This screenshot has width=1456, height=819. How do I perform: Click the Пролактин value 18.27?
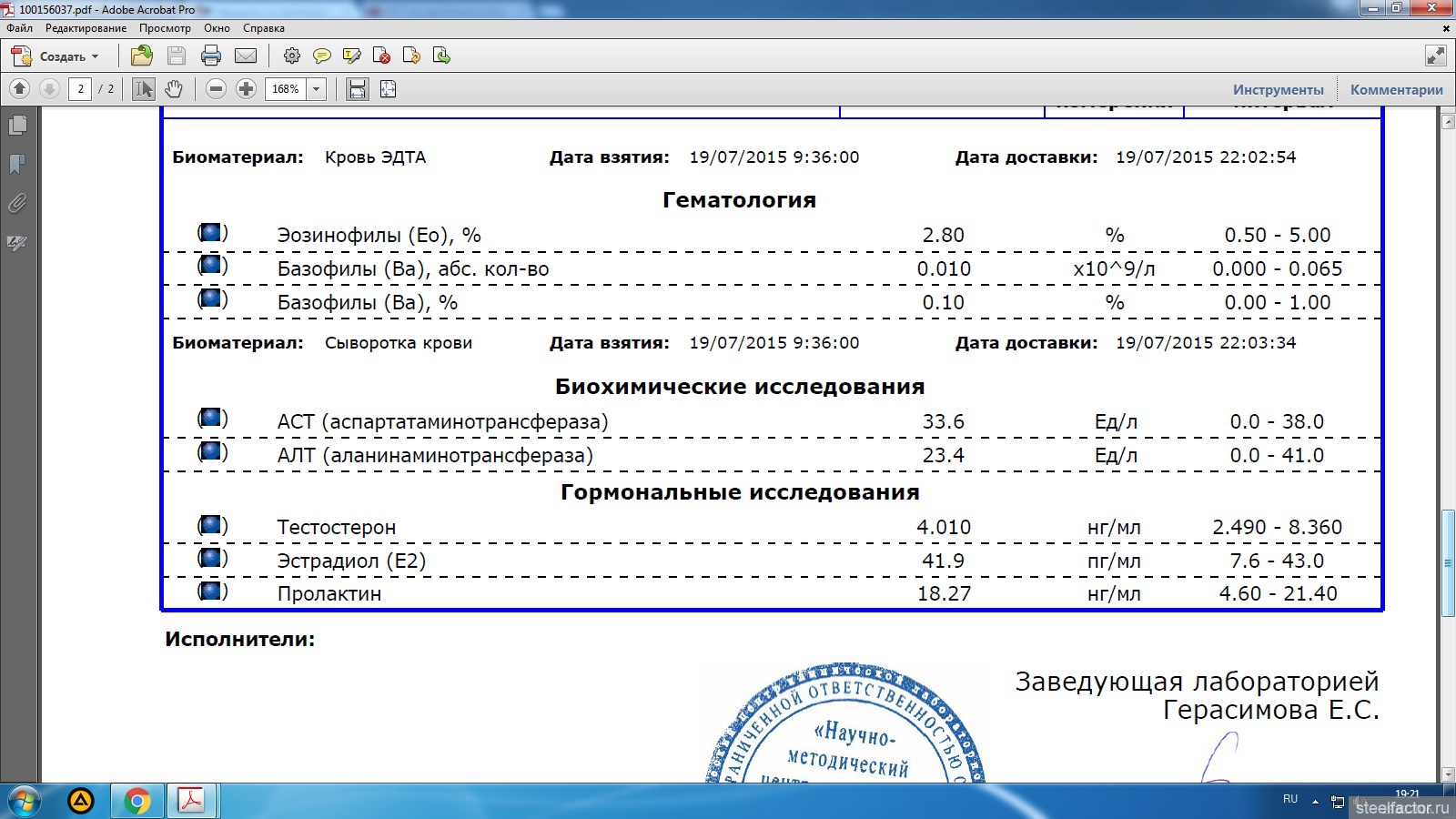coord(944,594)
